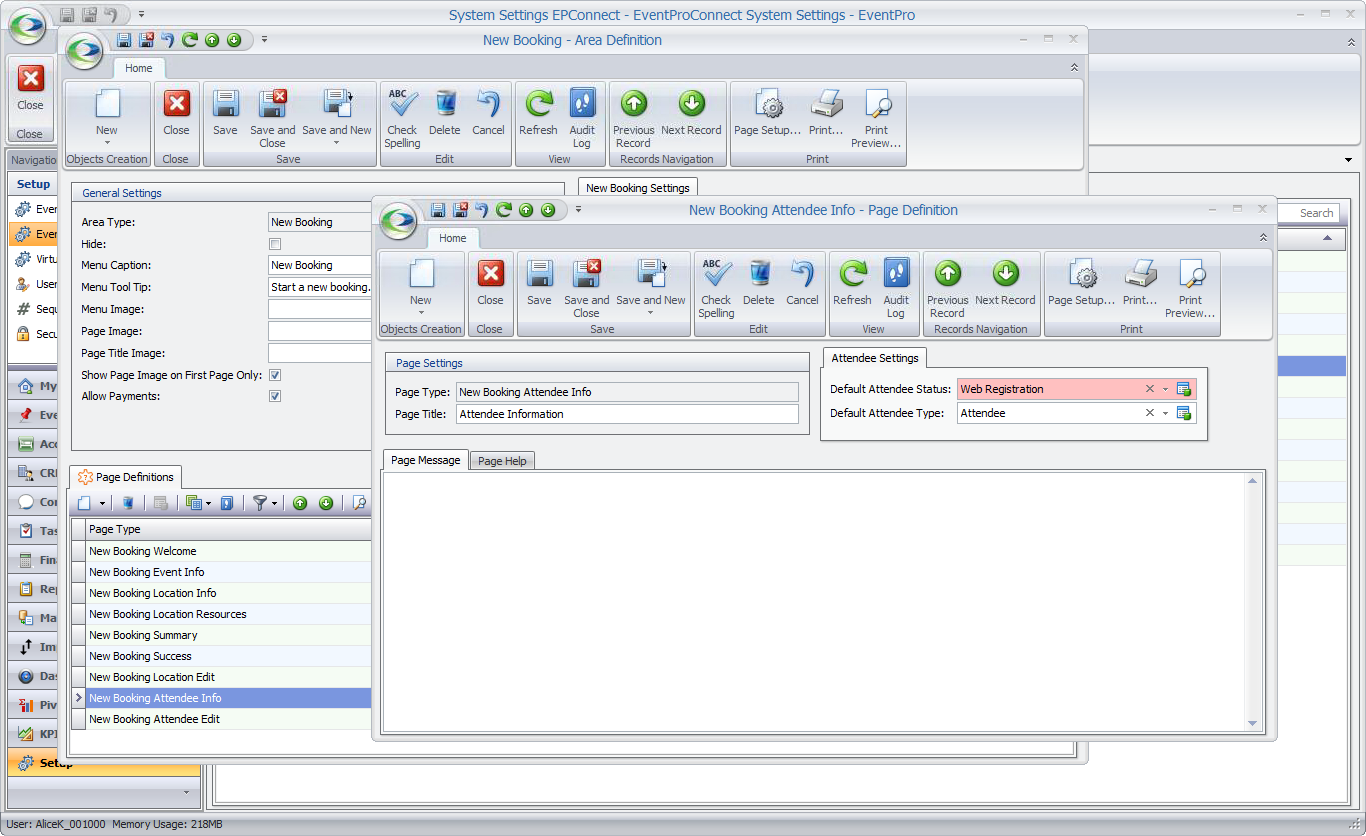The height and width of the screenshot is (836, 1366).
Task: Click quick-access refresh icon in Page Definition title bar
Action: coord(504,210)
